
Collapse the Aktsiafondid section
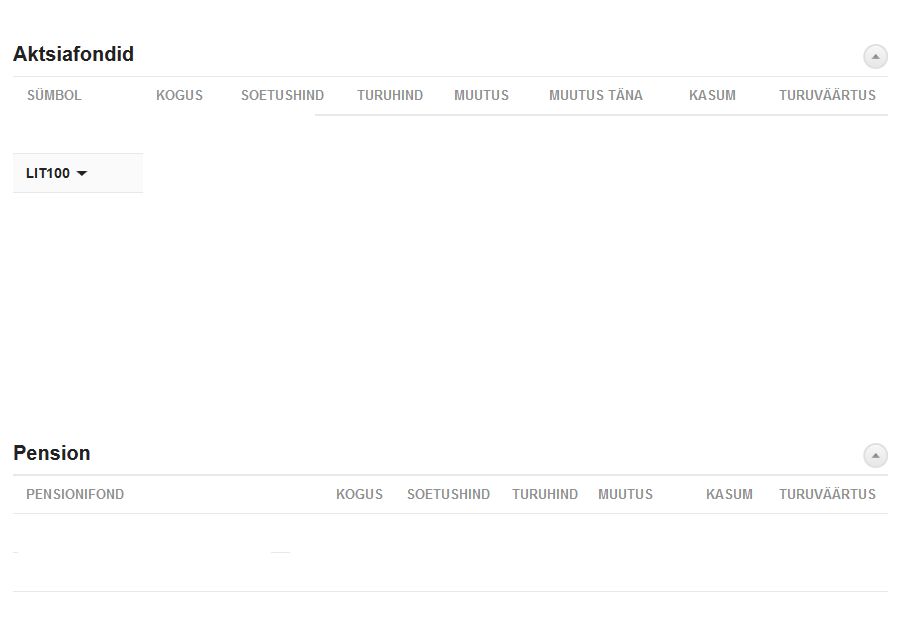point(875,57)
